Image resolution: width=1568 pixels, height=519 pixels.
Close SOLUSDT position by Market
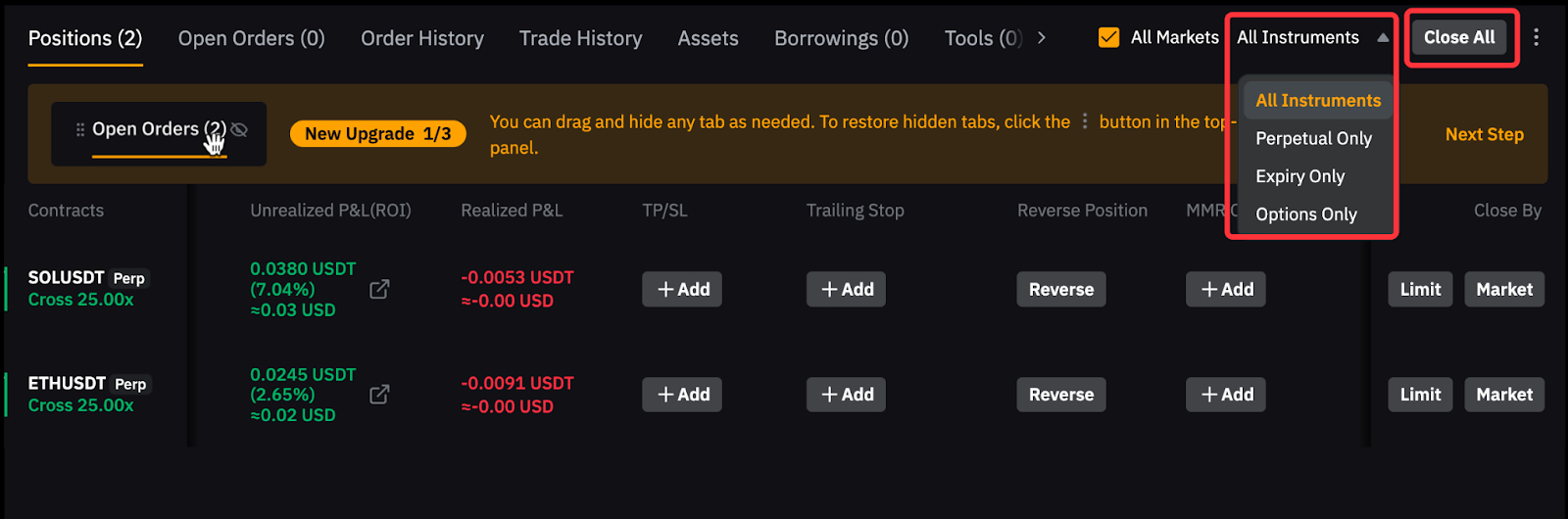click(1503, 289)
